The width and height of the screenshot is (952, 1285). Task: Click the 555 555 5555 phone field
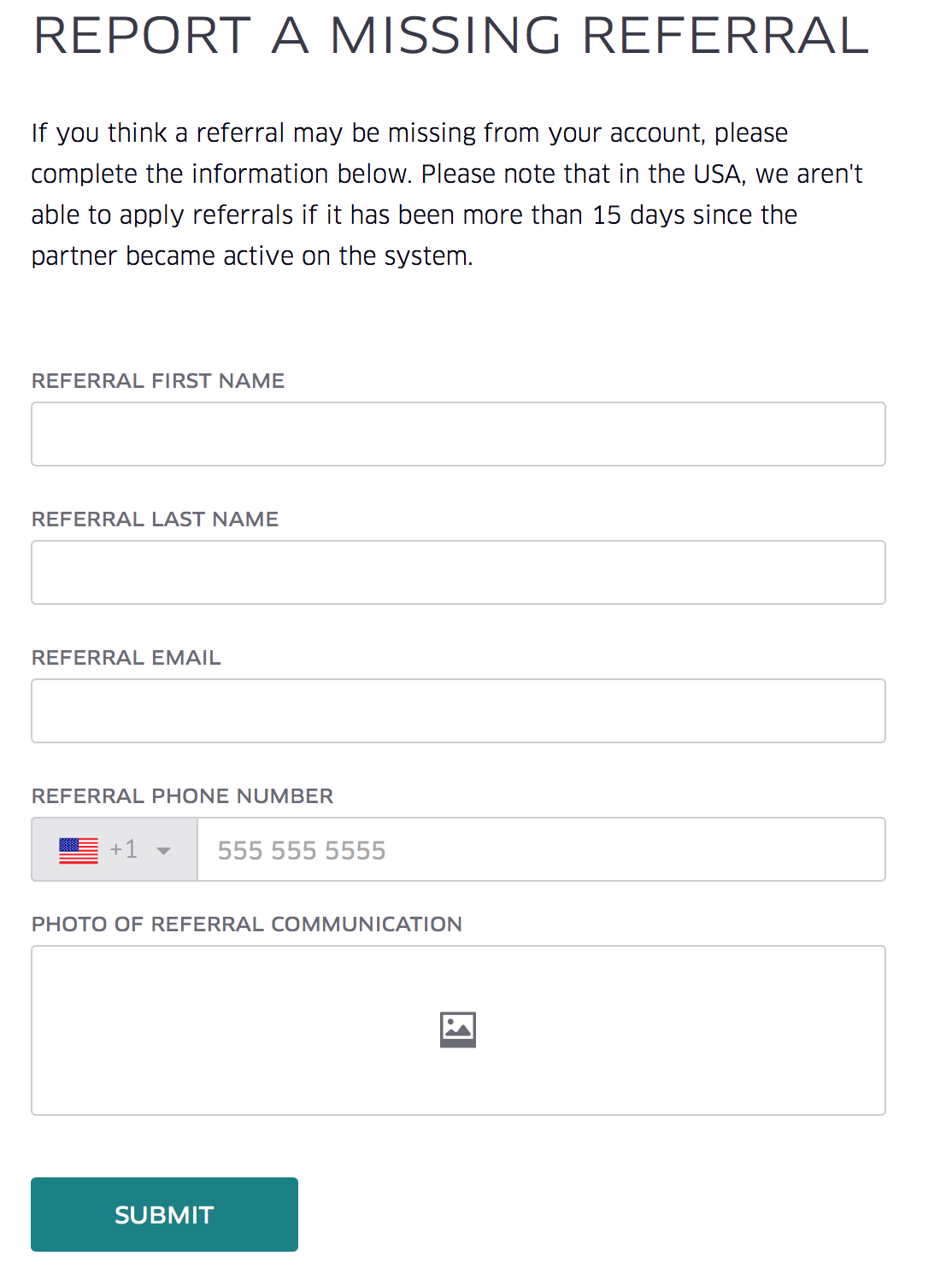(x=541, y=850)
